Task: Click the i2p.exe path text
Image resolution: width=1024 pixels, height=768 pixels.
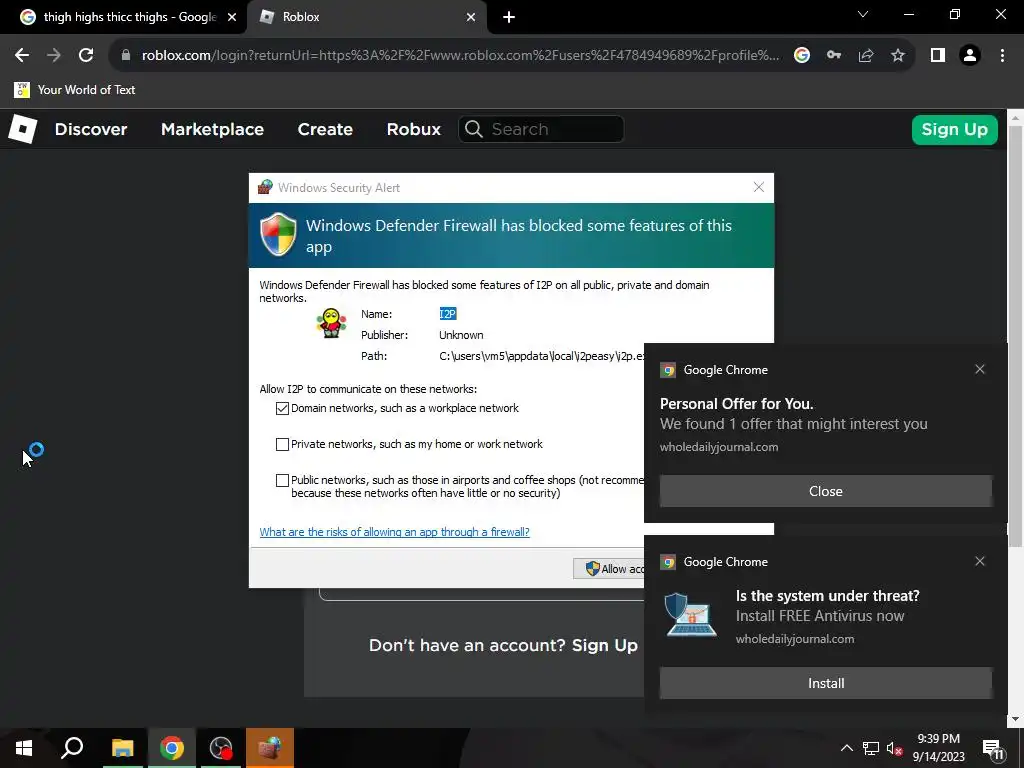Action: [x=541, y=356]
